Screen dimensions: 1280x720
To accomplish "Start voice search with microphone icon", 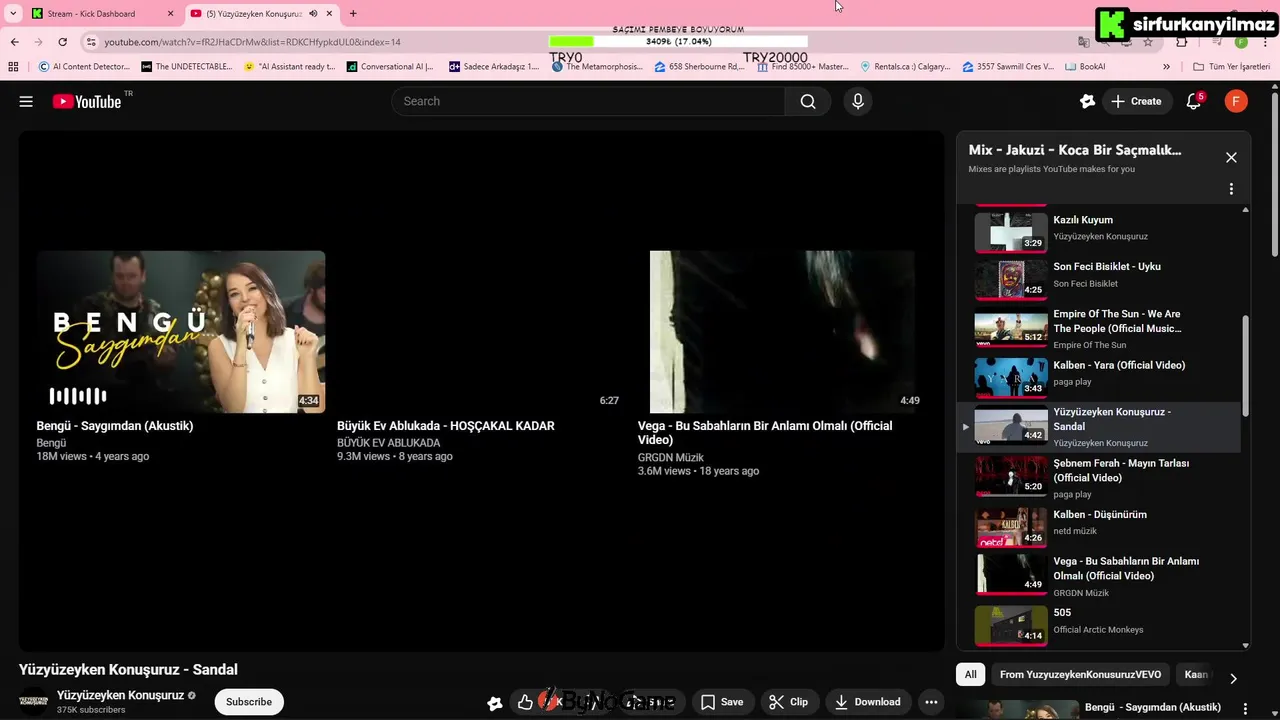I will pyautogui.click(x=857, y=101).
